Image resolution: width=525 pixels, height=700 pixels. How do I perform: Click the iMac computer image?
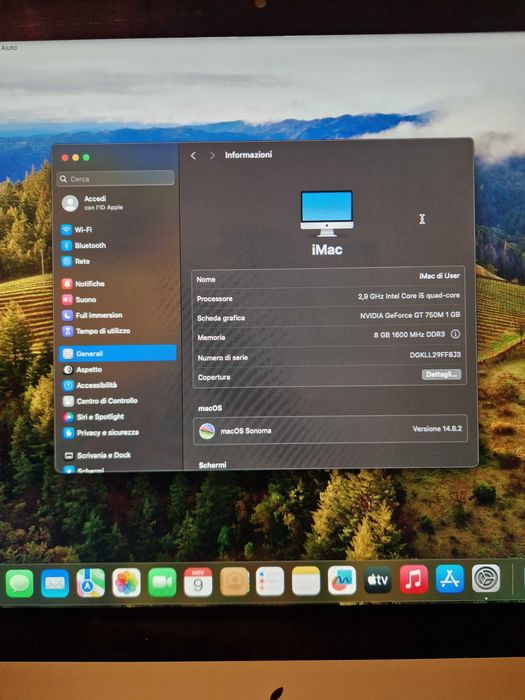click(x=327, y=213)
